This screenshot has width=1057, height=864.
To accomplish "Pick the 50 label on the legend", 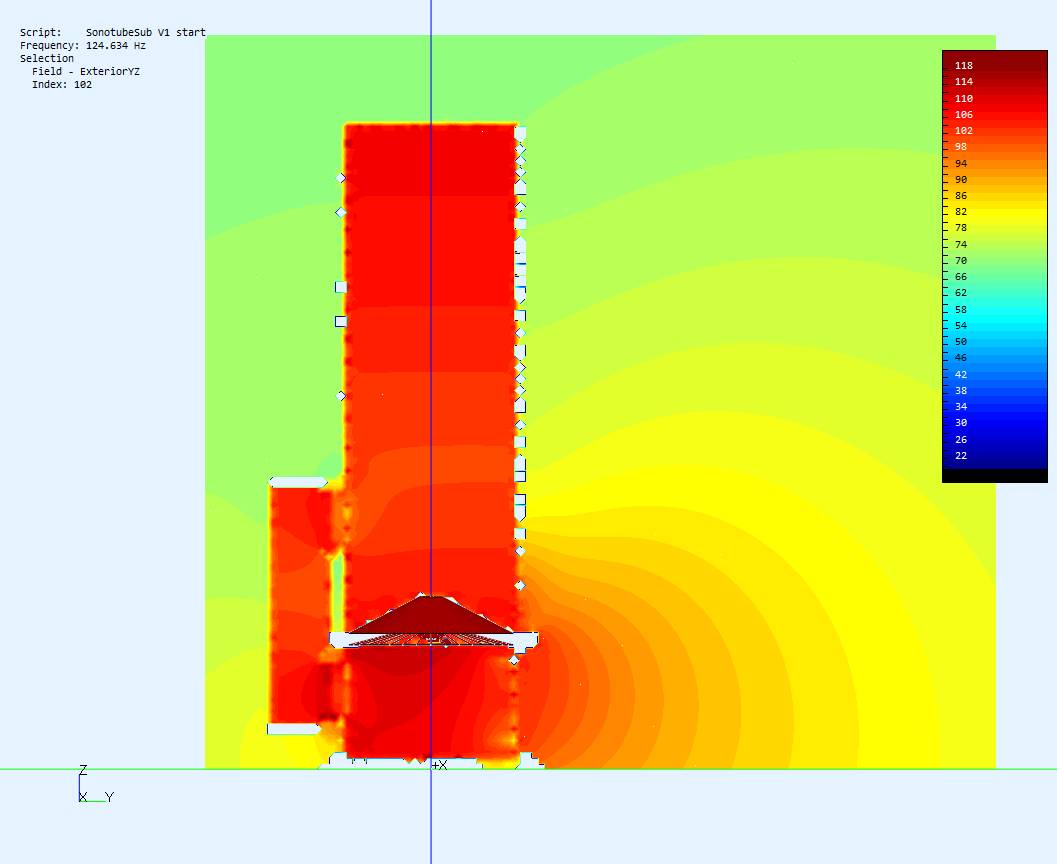I will (x=961, y=342).
